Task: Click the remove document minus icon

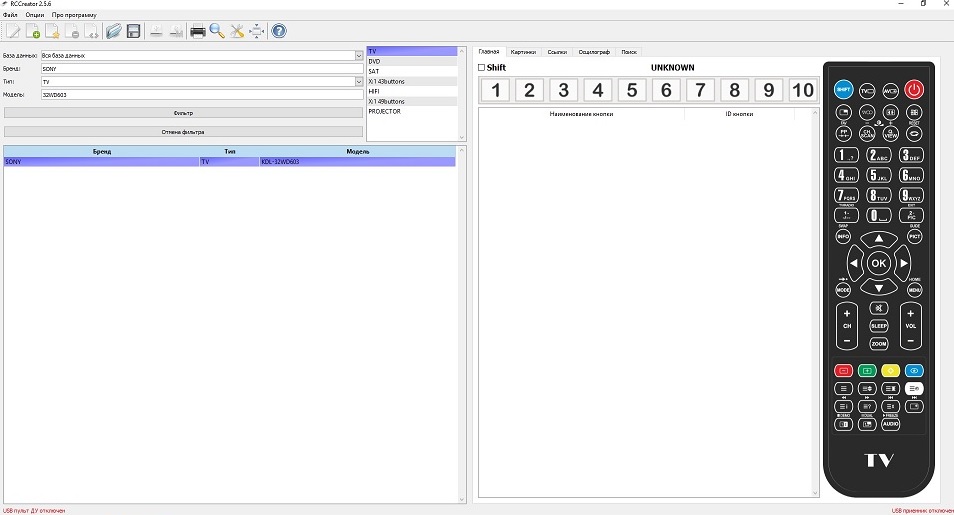Action: 72,31
